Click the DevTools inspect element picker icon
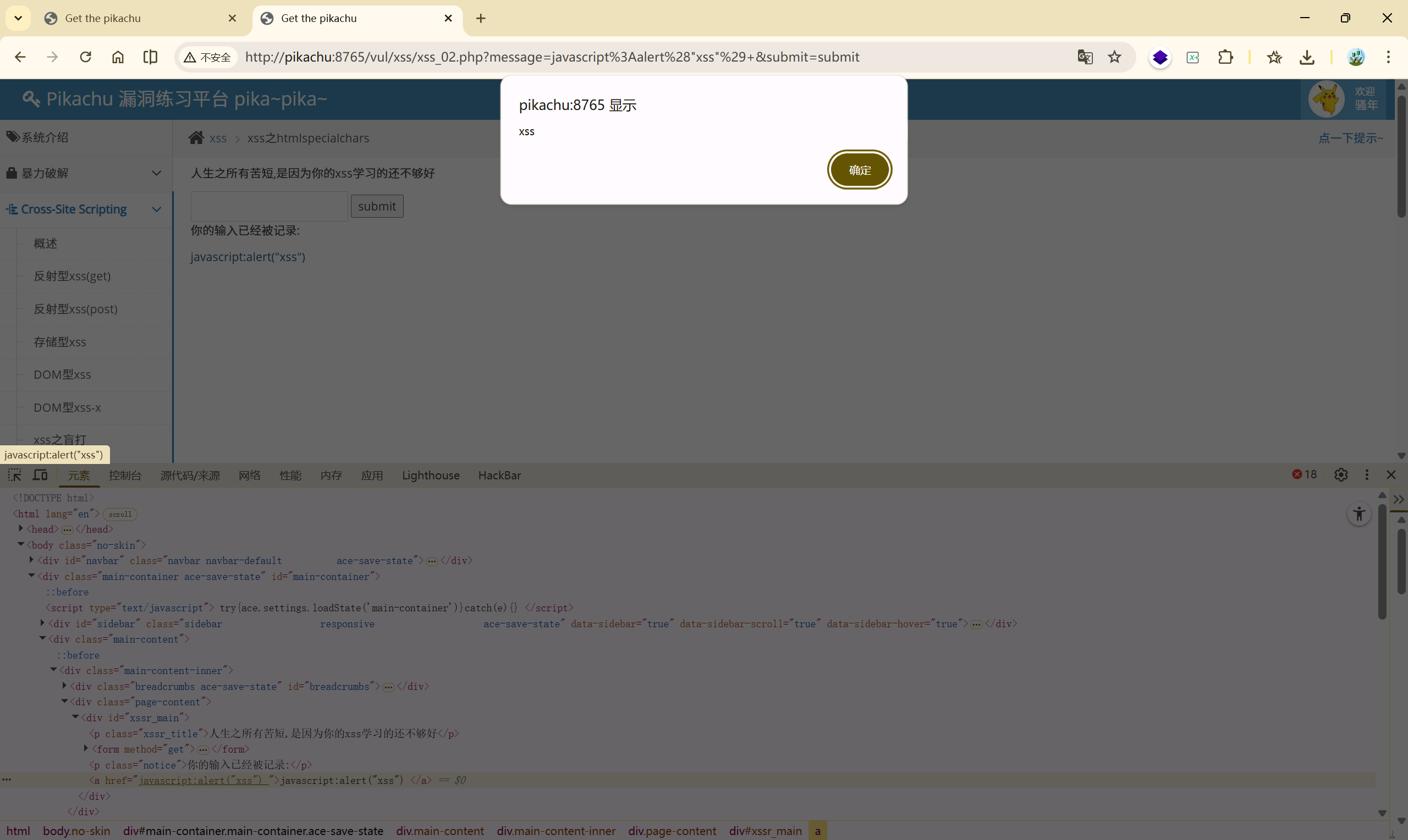The height and width of the screenshot is (840, 1408). click(x=15, y=475)
